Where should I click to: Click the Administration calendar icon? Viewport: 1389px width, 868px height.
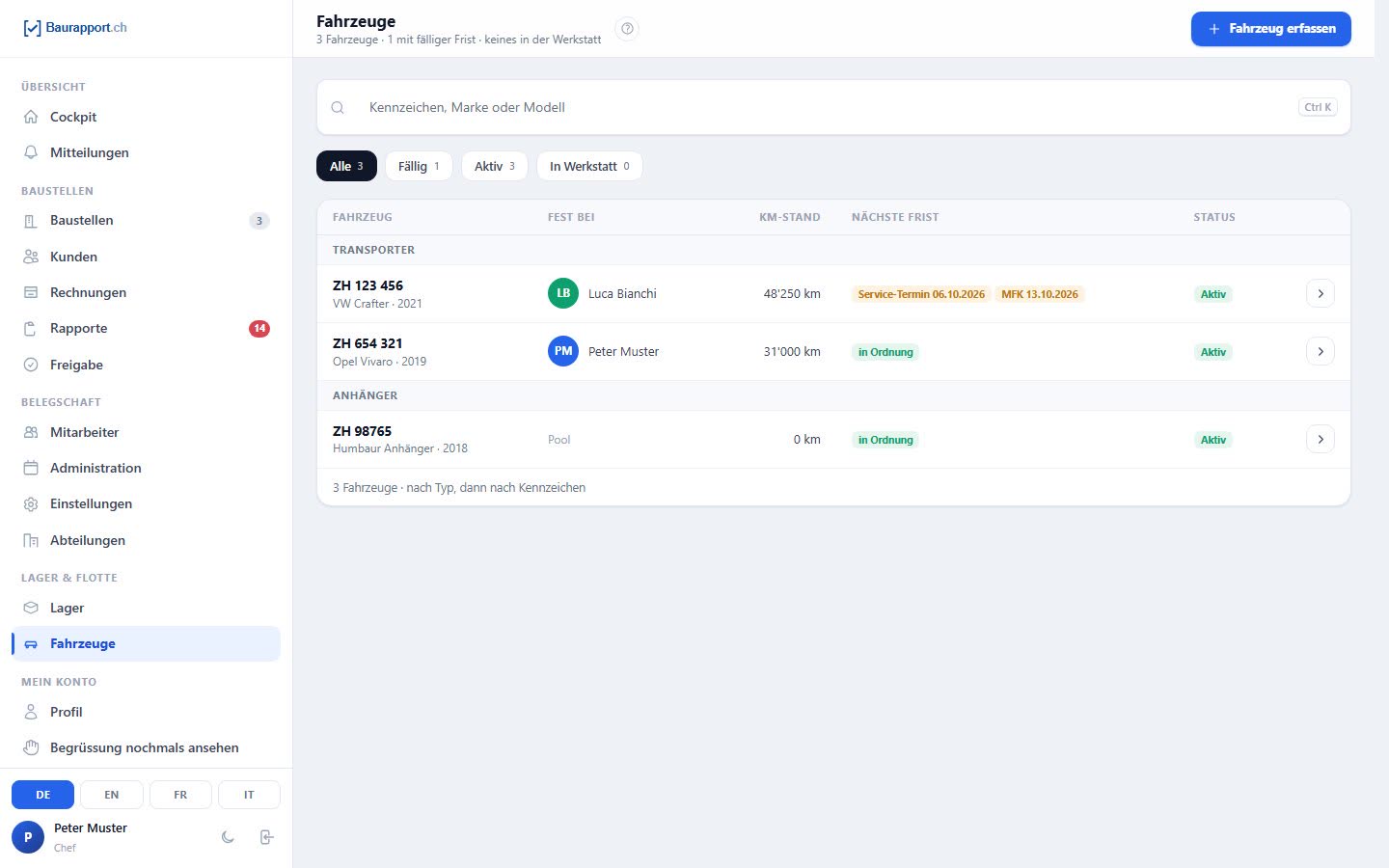[31, 468]
